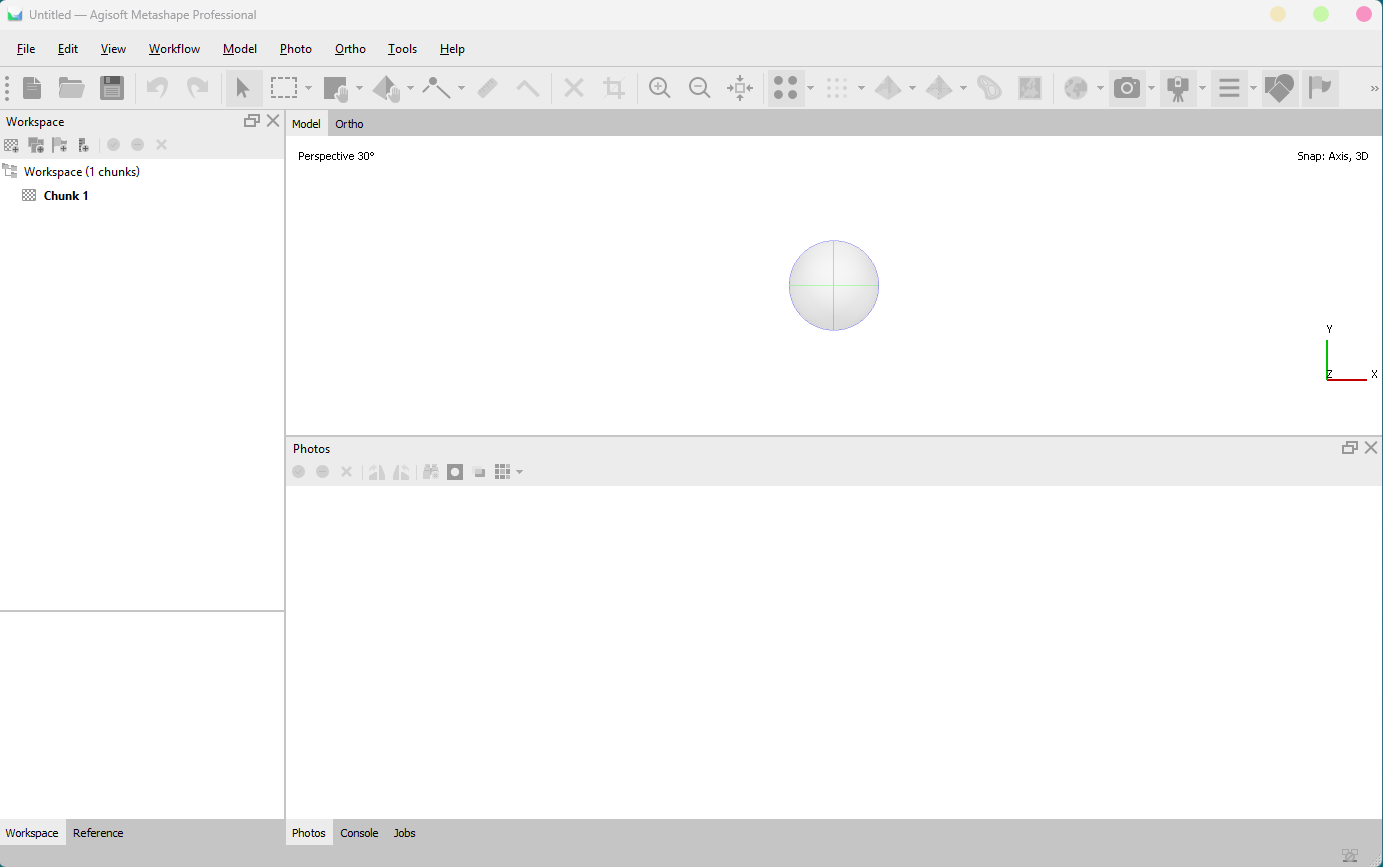Float the Workspace panel with its undock icon
1383x867 pixels.
click(x=252, y=121)
